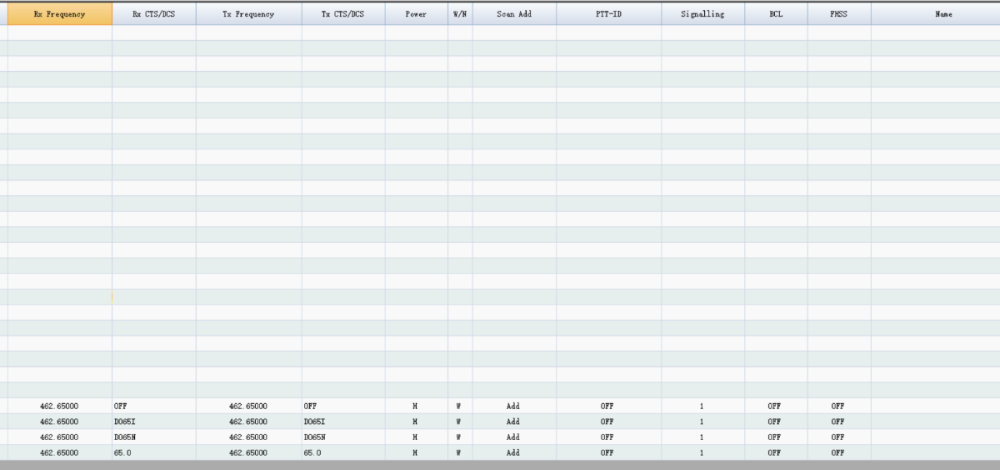This screenshot has height=470, width=1000.
Task: Toggle Scan Add in the first populated row
Action: [x=514, y=406]
